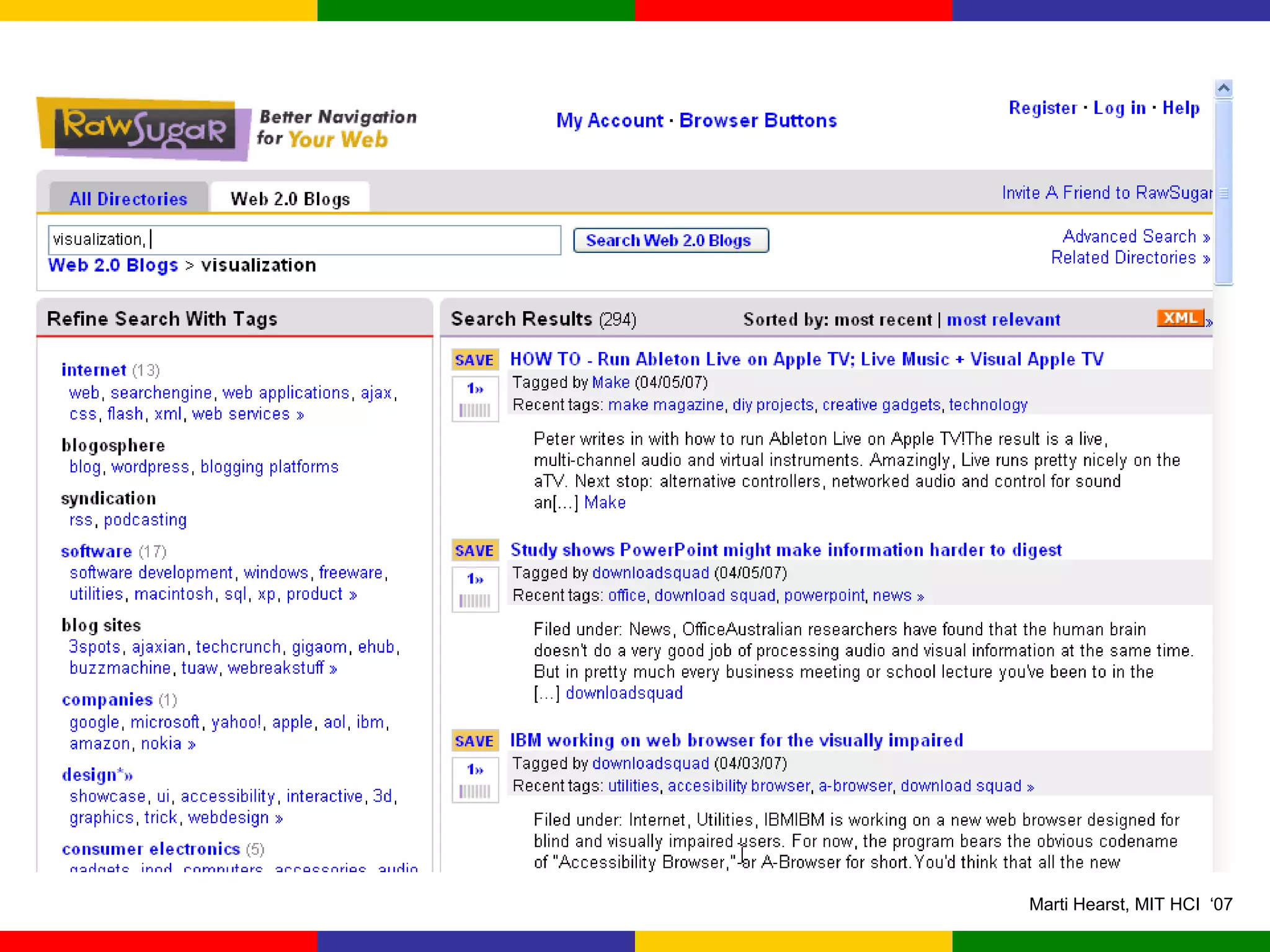Open the Advanced Search options

[1135, 237]
